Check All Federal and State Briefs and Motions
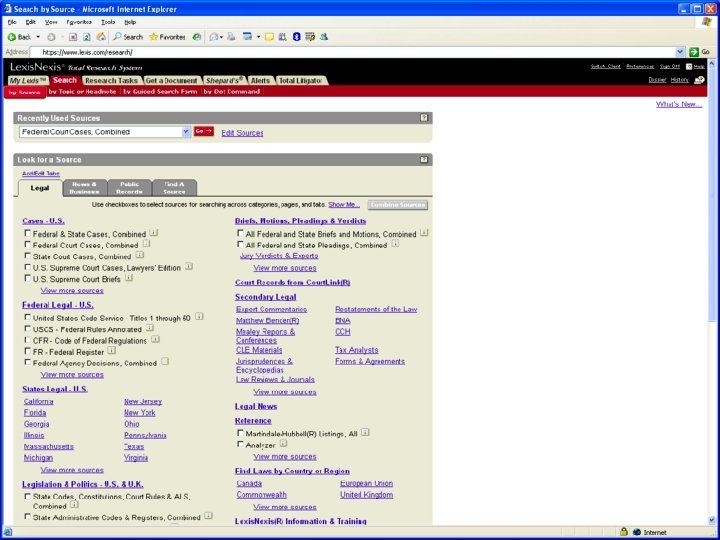 [x=240, y=233]
